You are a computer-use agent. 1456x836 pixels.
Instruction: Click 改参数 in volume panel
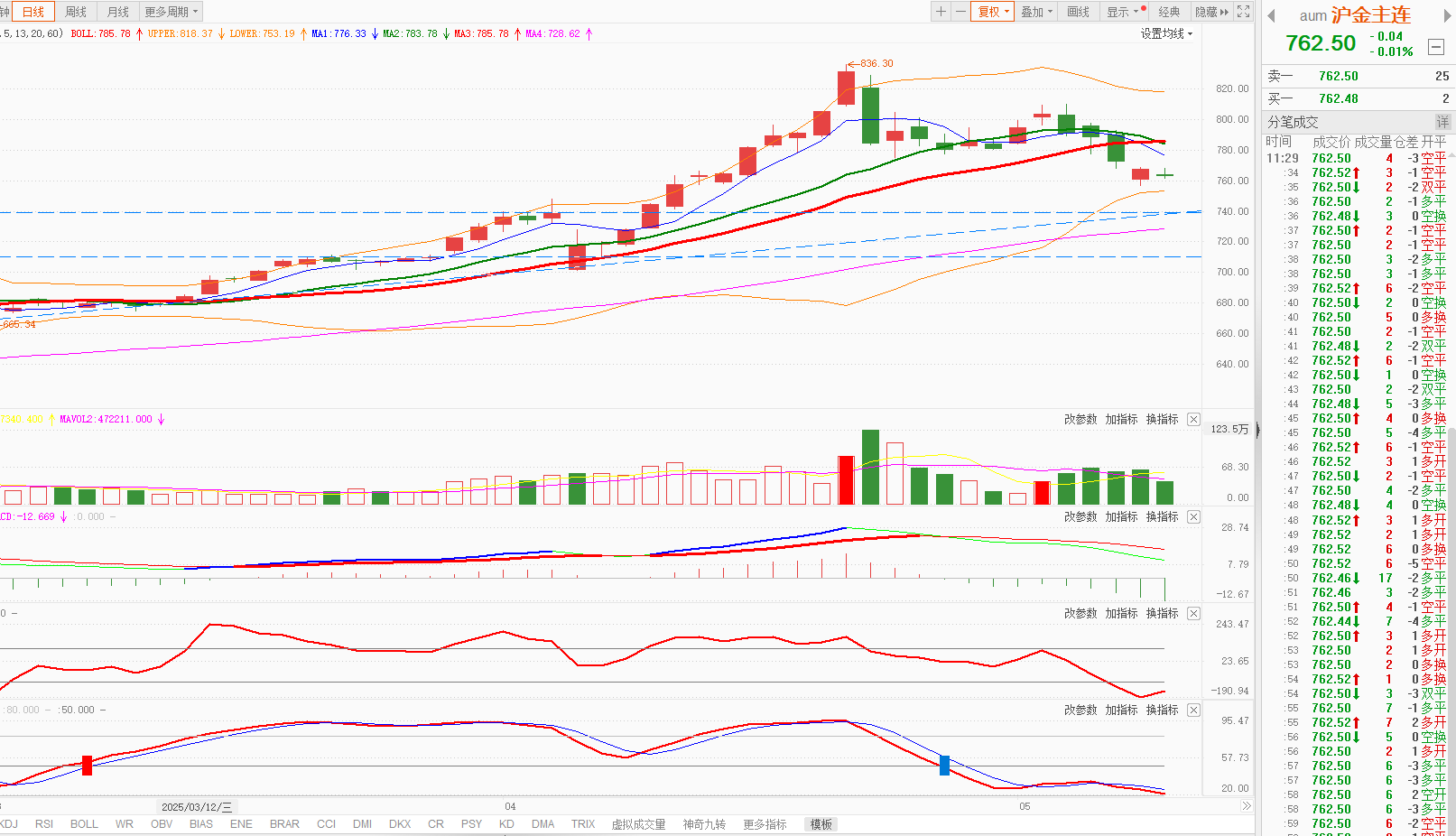(1080, 420)
